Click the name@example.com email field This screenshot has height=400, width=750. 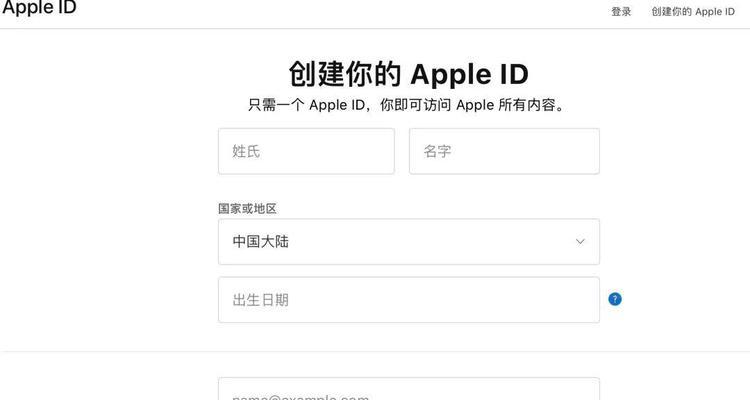coord(408,389)
